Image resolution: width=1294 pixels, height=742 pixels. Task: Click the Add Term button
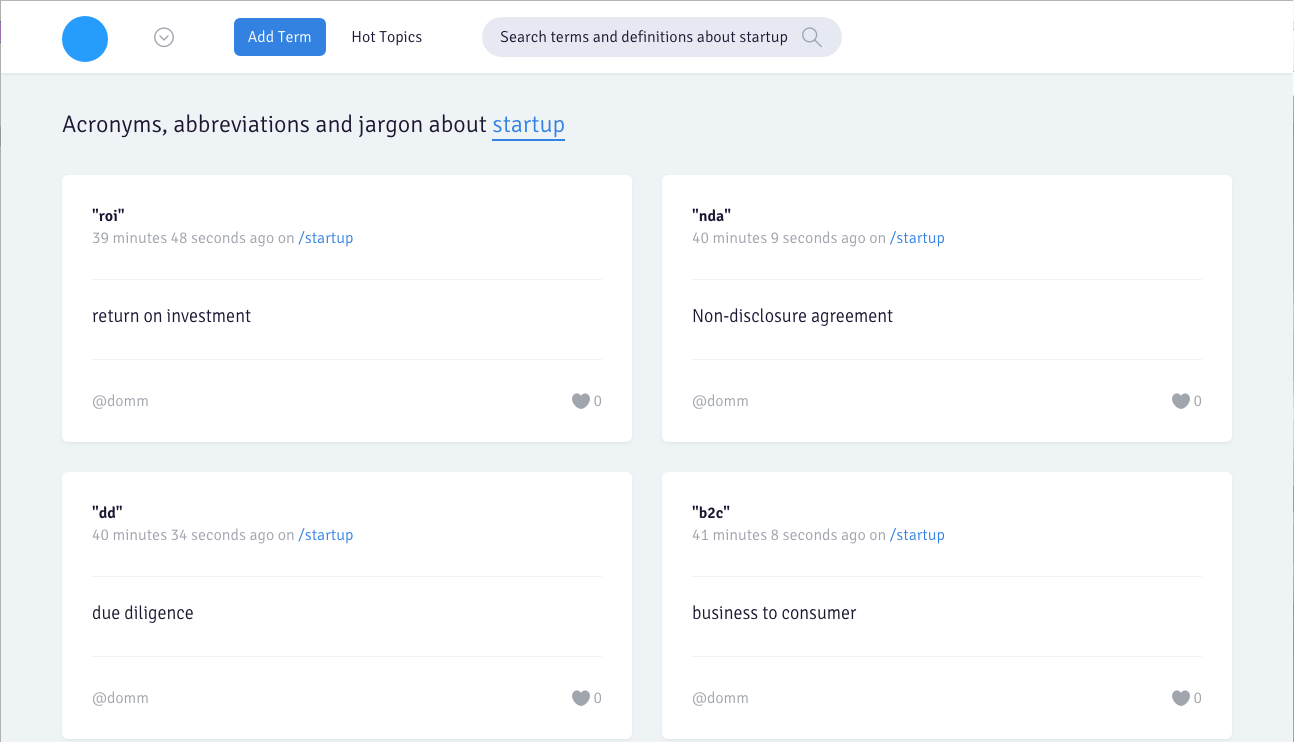tap(280, 37)
